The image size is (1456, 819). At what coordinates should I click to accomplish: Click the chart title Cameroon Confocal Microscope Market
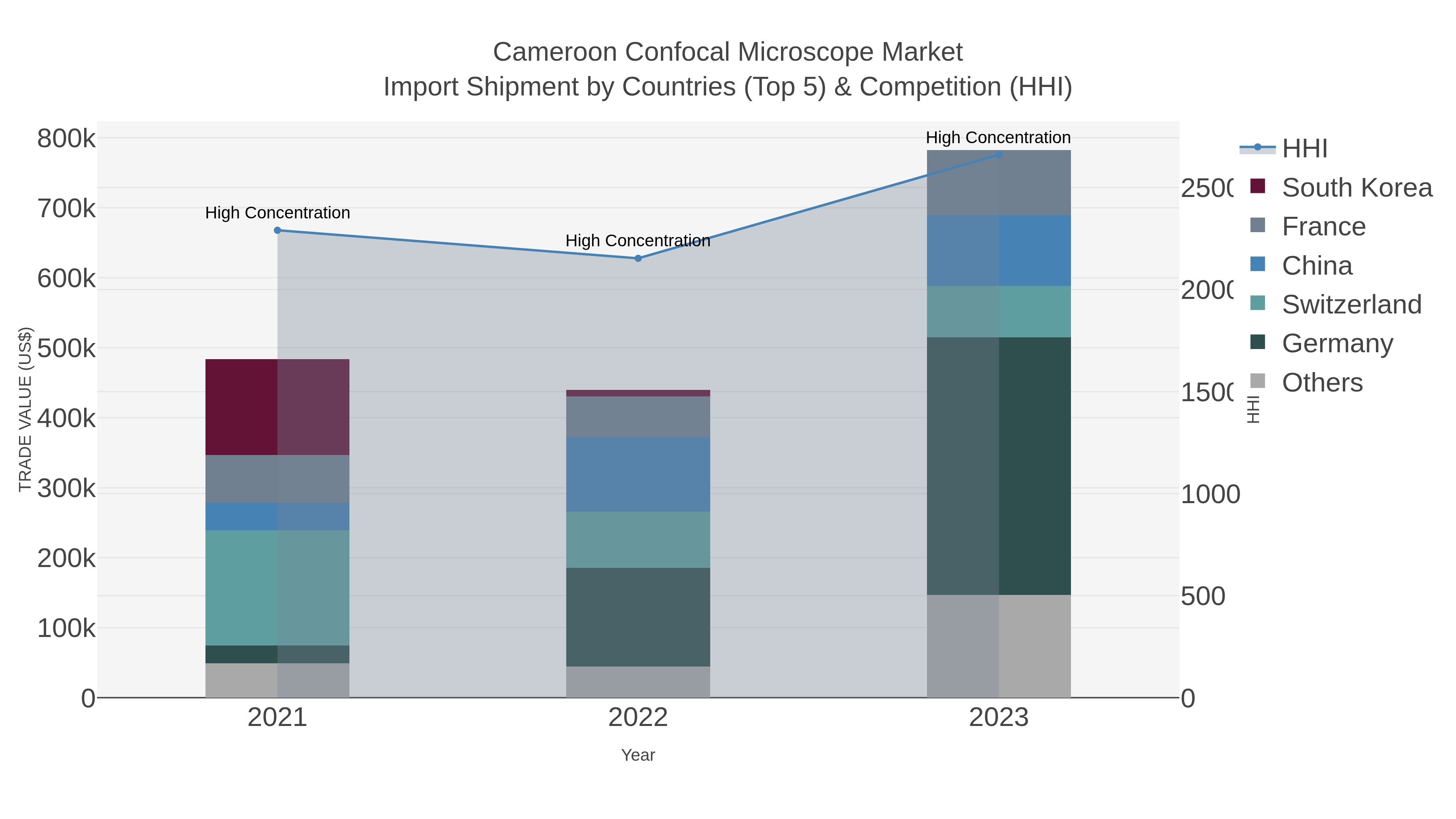click(x=728, y=52)
